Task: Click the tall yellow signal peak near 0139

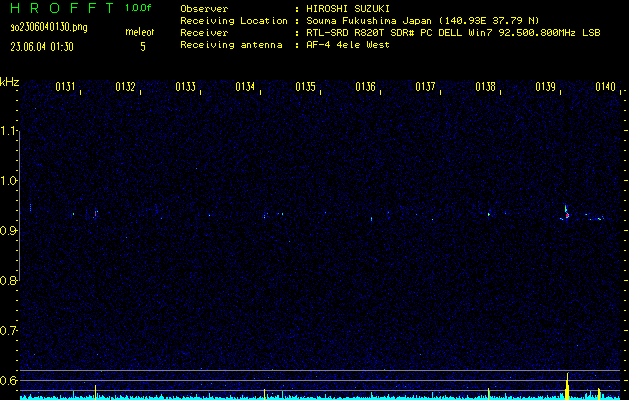Action: click(x=567, y=386)
